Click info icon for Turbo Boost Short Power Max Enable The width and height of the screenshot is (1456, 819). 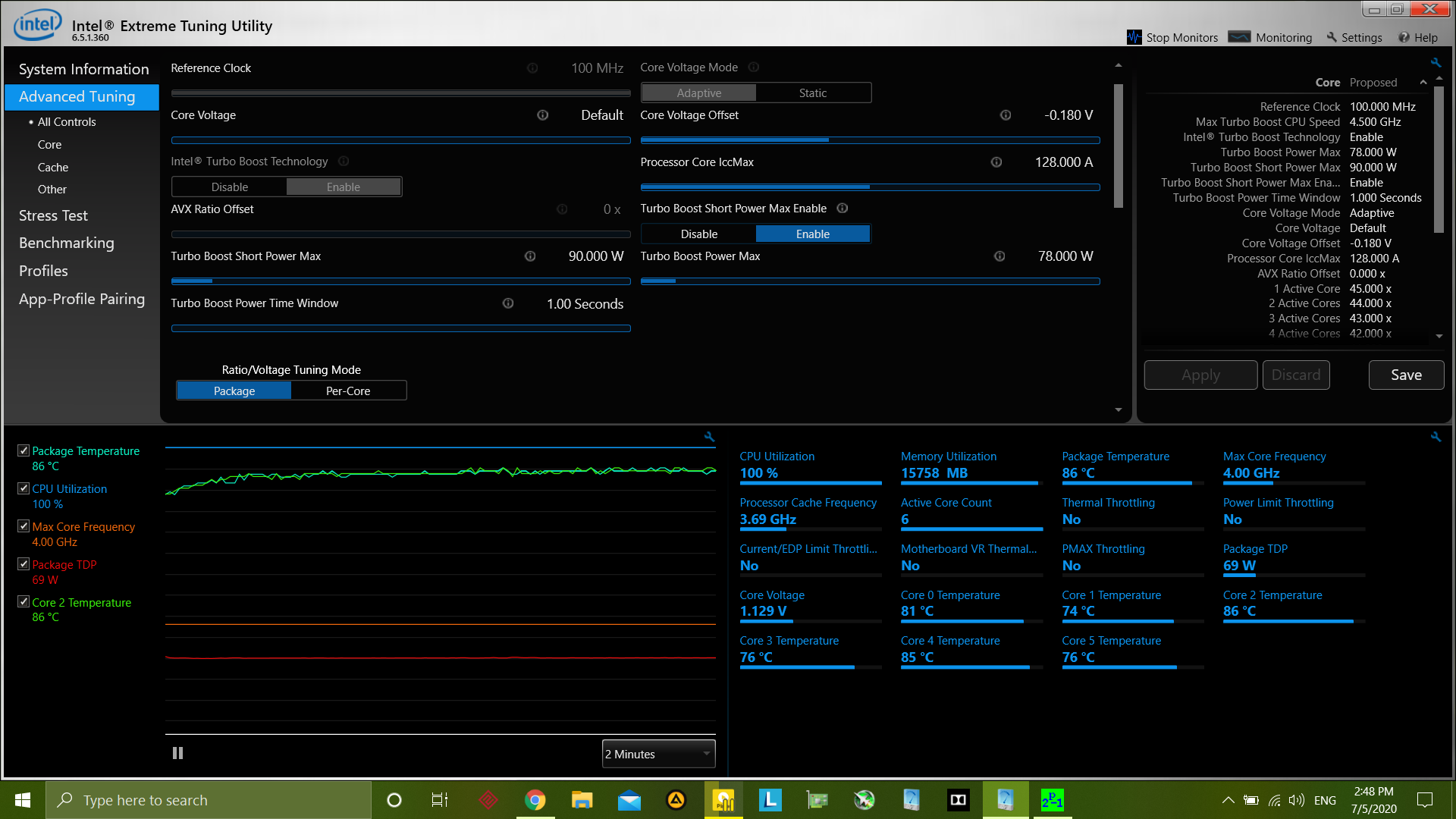tap(842, 209)
